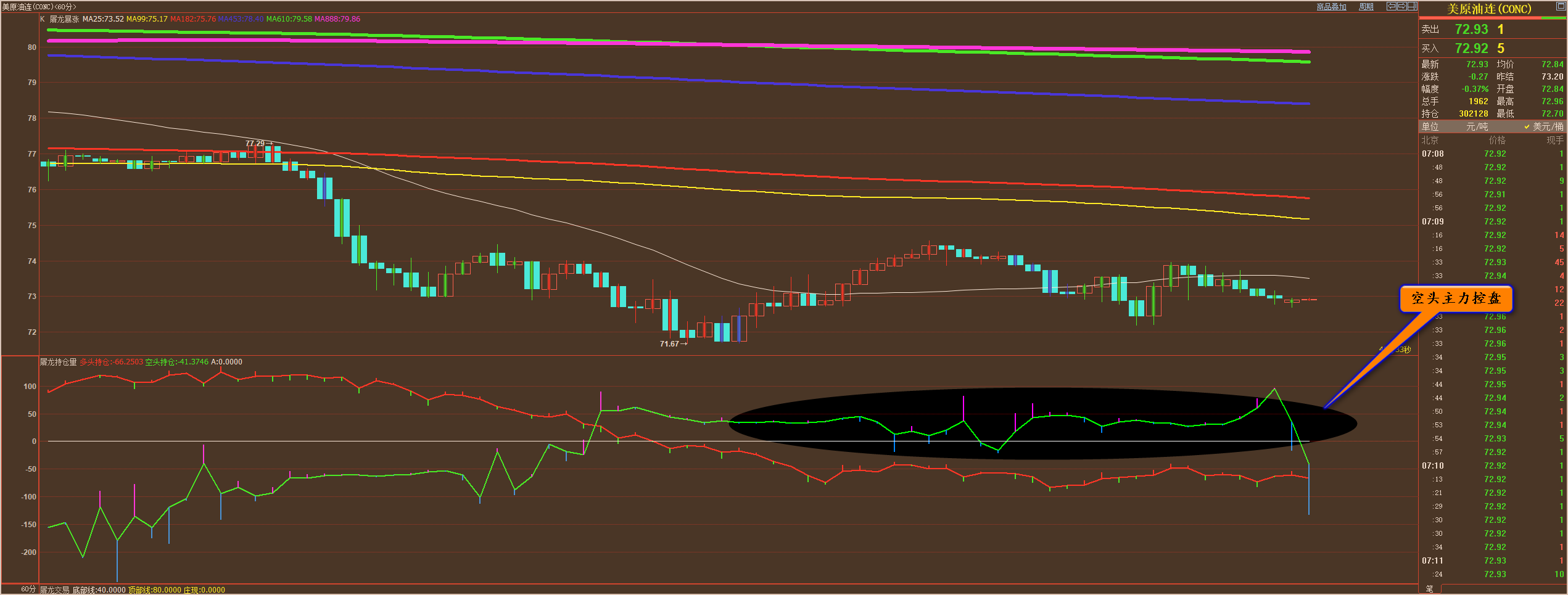Screen dimensions: 1568x595
Task: Click the 71.67 low price marker
Action: tap(673, 344)
